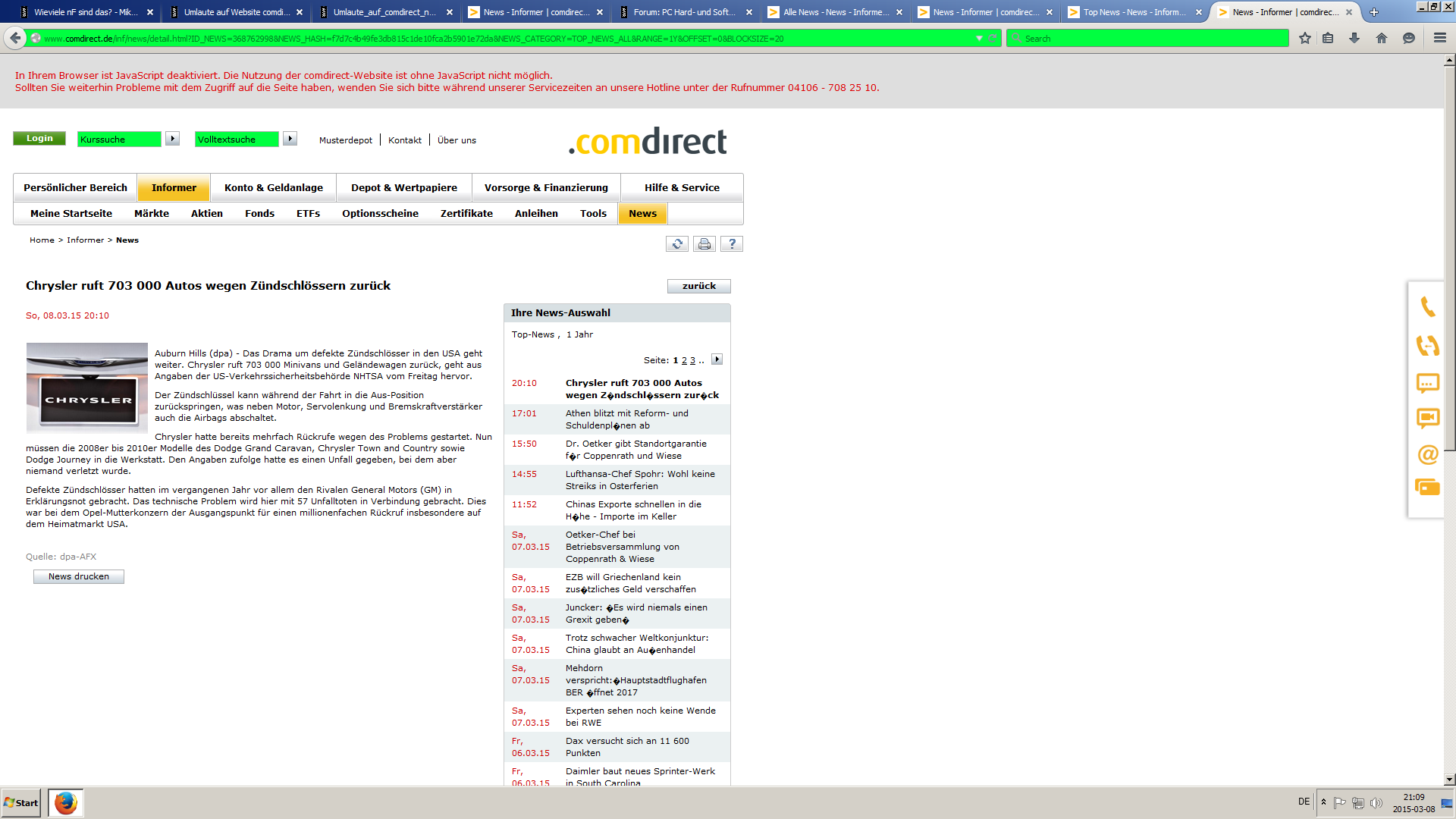Open the help question mark icon

[732, 243]
